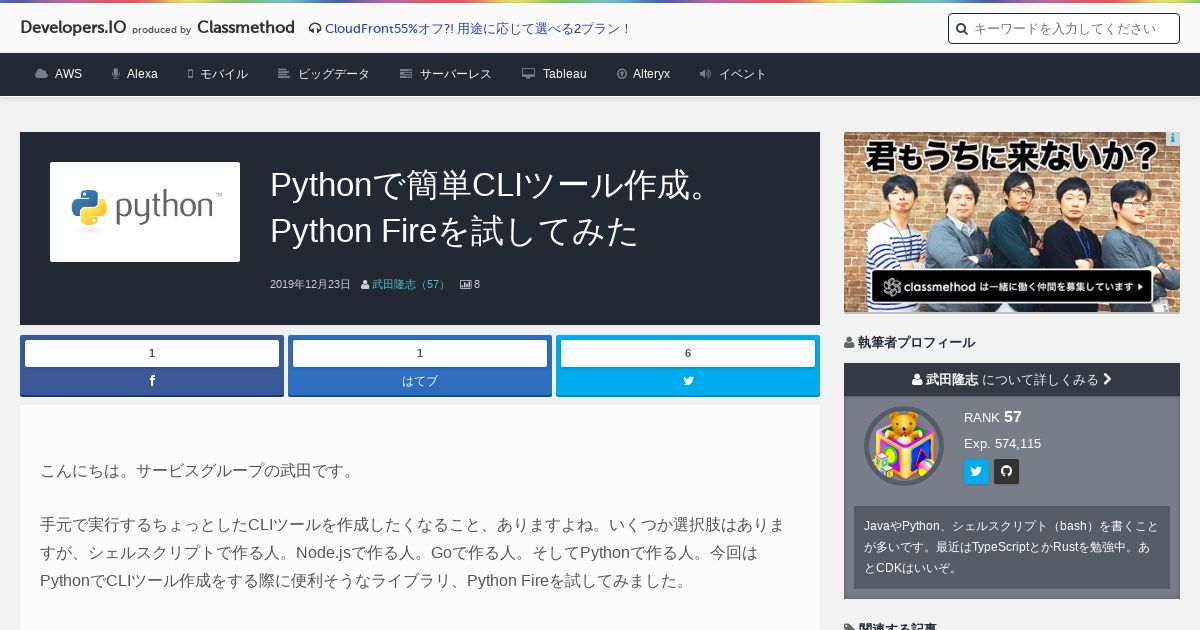Viewport: 1200px width, 630px height.
Task: Share the article on Facebook
Action: click(152, 381)
